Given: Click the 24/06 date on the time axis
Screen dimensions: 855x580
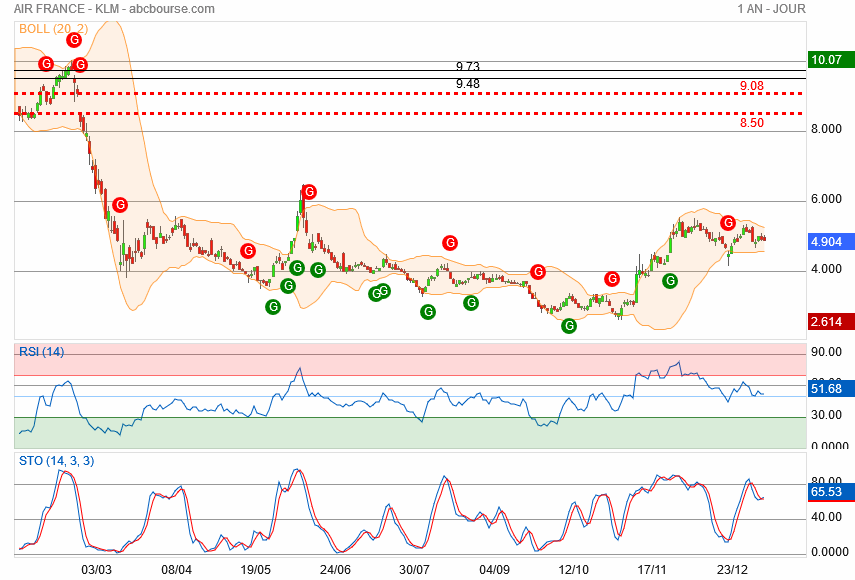Looking at the screenshot, I should (334, 568).
